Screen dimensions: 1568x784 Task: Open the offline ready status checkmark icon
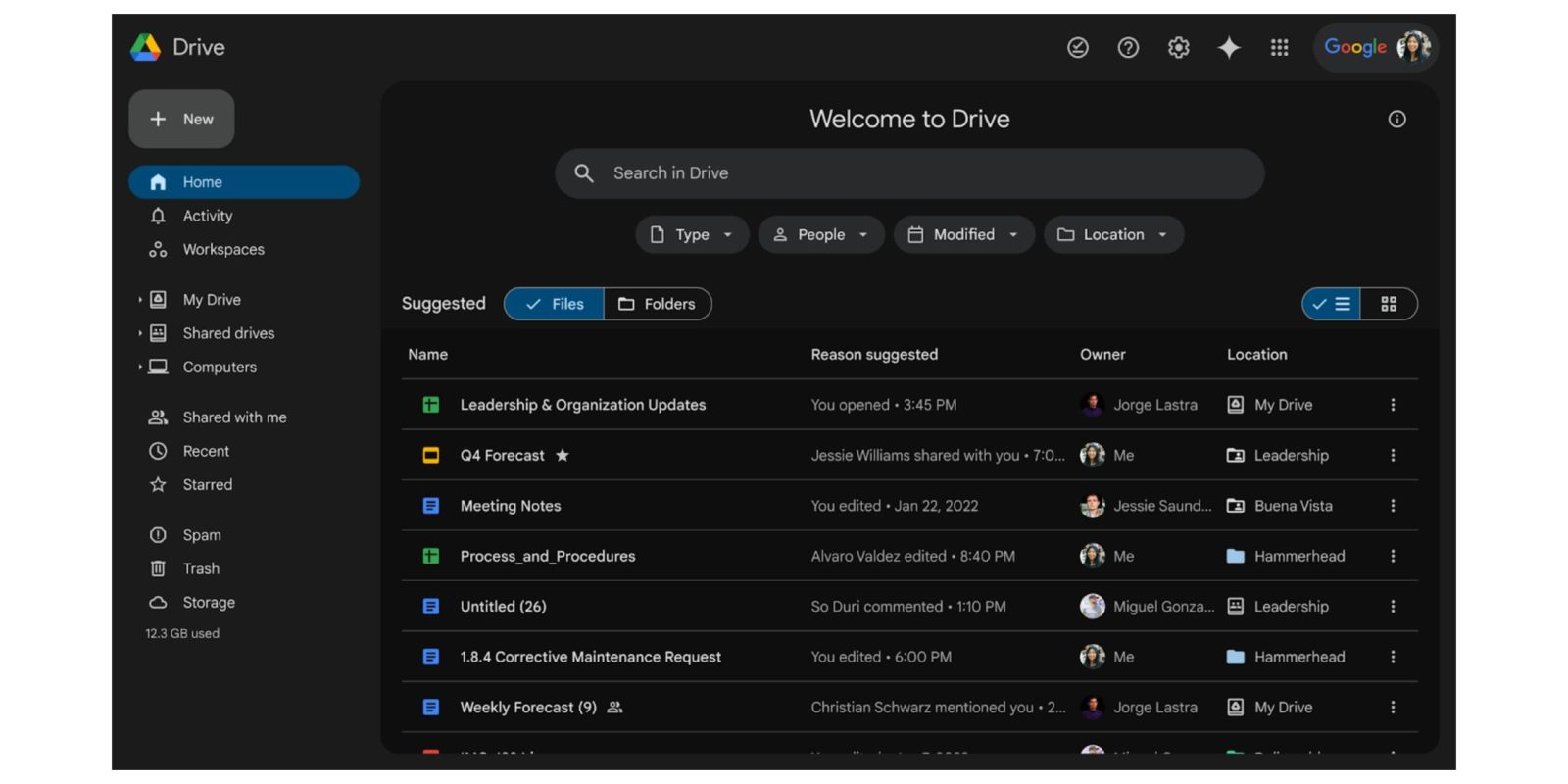[x=1077, y=47]
